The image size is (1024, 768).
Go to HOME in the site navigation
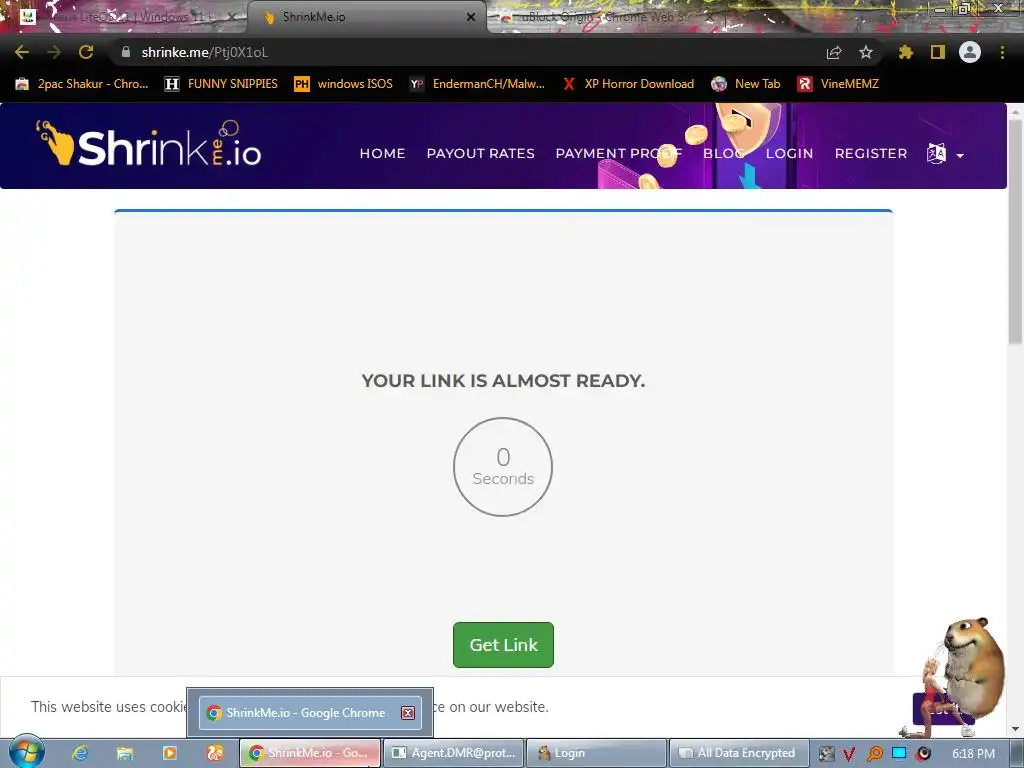coord(382,153)
